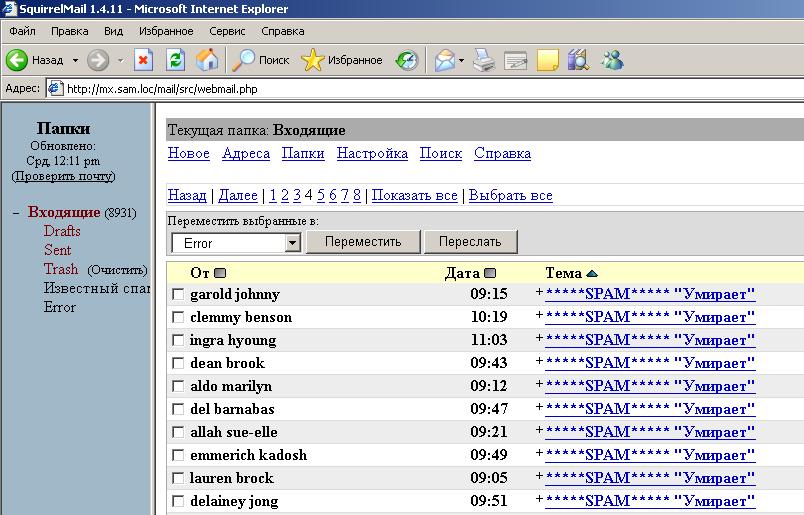This screenshot has height=515, width=804.
Task: Open the Настройка link
Action: [372, 153]
